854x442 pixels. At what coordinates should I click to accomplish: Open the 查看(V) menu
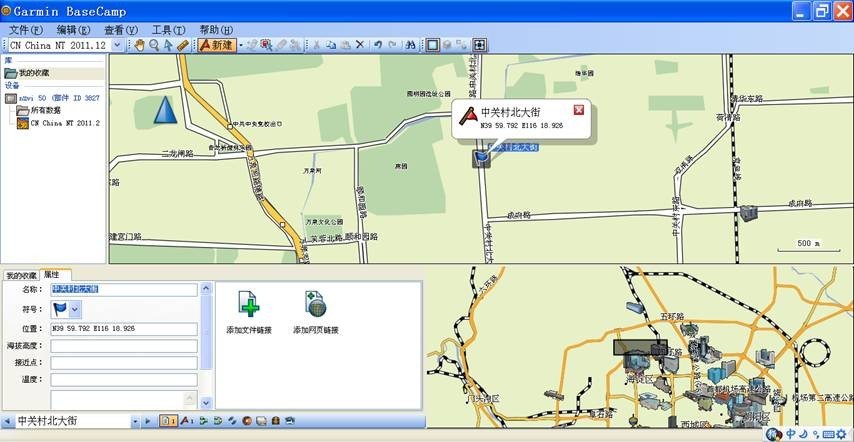tap(121, 29)
